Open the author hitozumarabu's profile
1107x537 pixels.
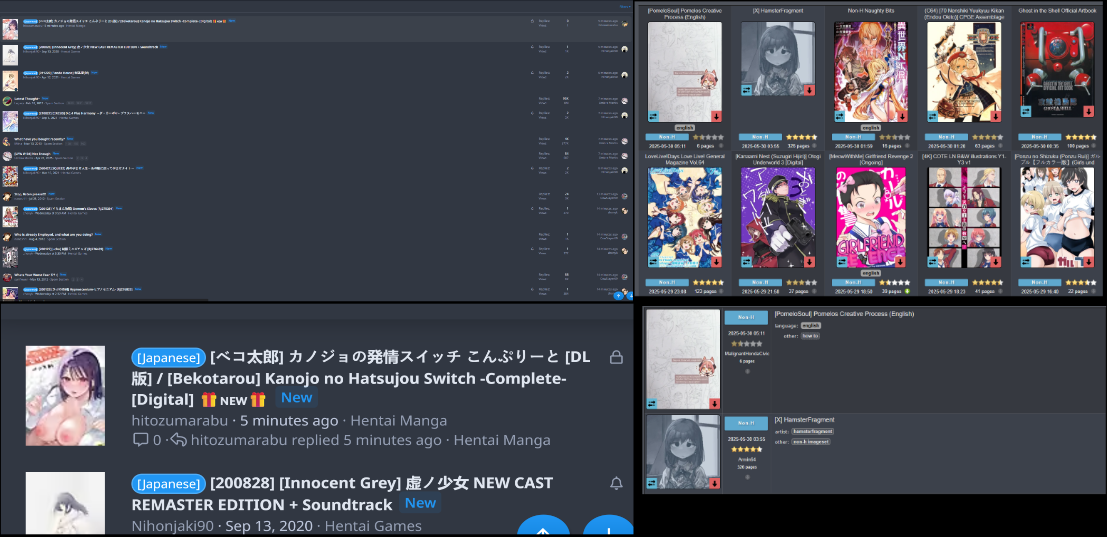[x=180, y=421]
